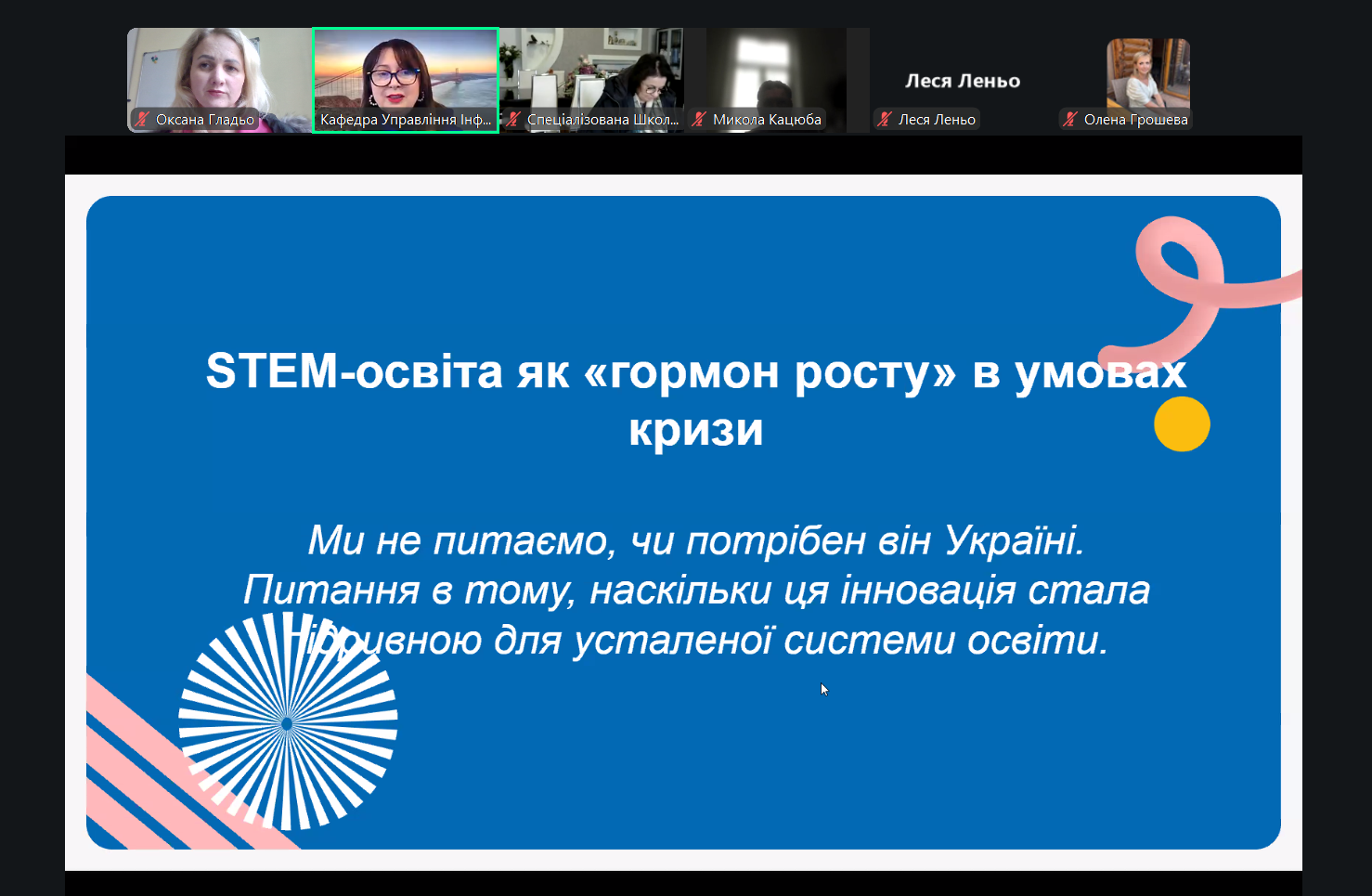
Task: Click Микола Кацюба's muted microphone icon
Action: pos(699,119)
